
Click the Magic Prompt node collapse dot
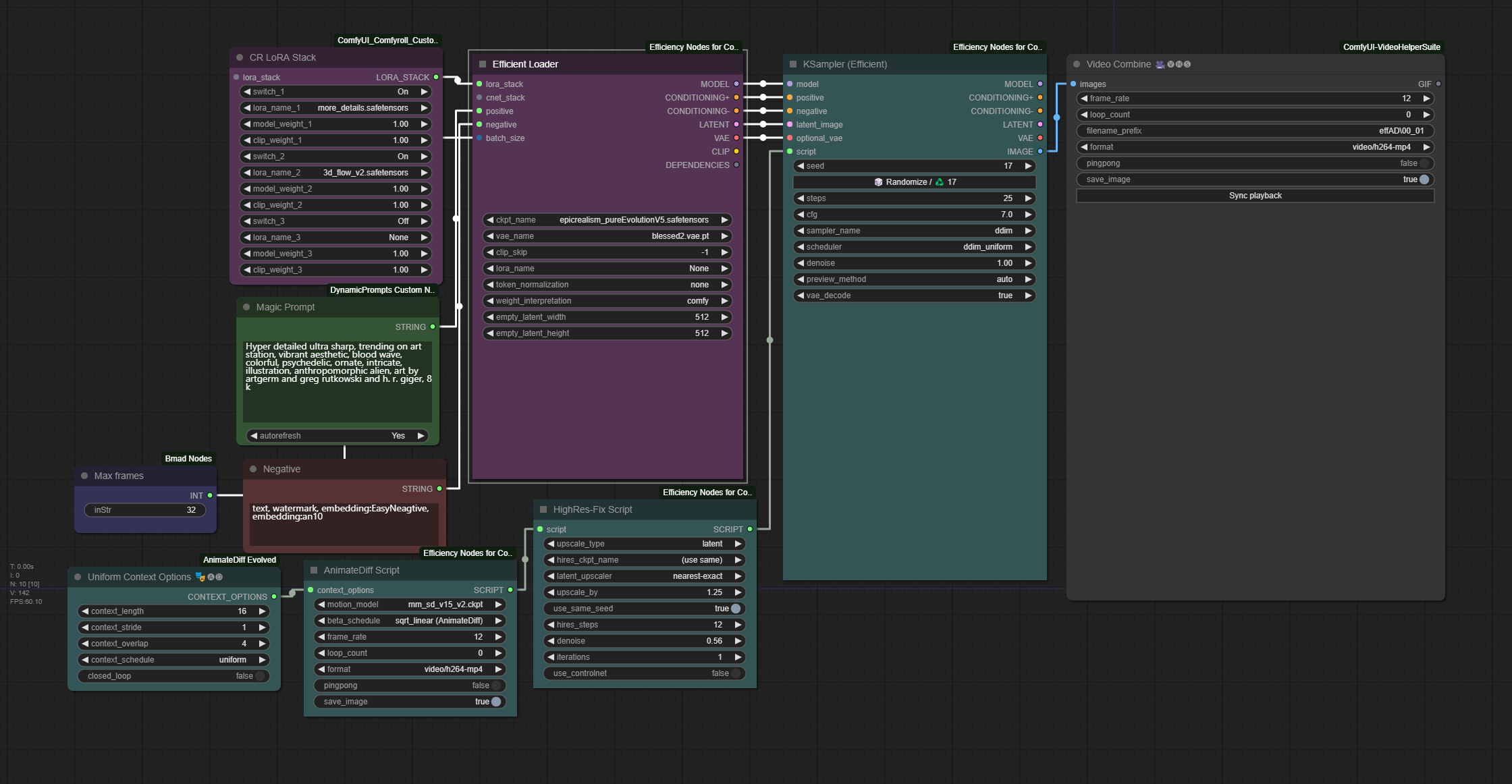click(x=246, y=307)
